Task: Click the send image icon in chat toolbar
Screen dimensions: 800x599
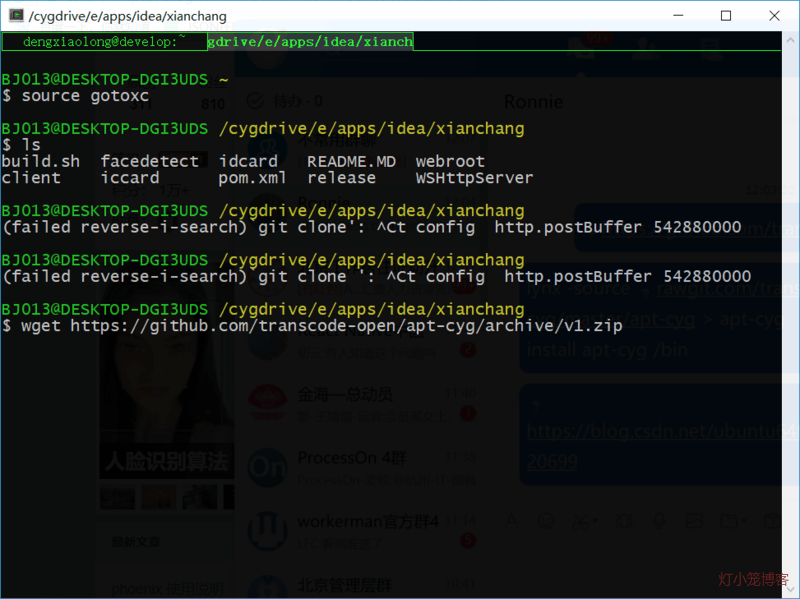Action: point(694,521)
